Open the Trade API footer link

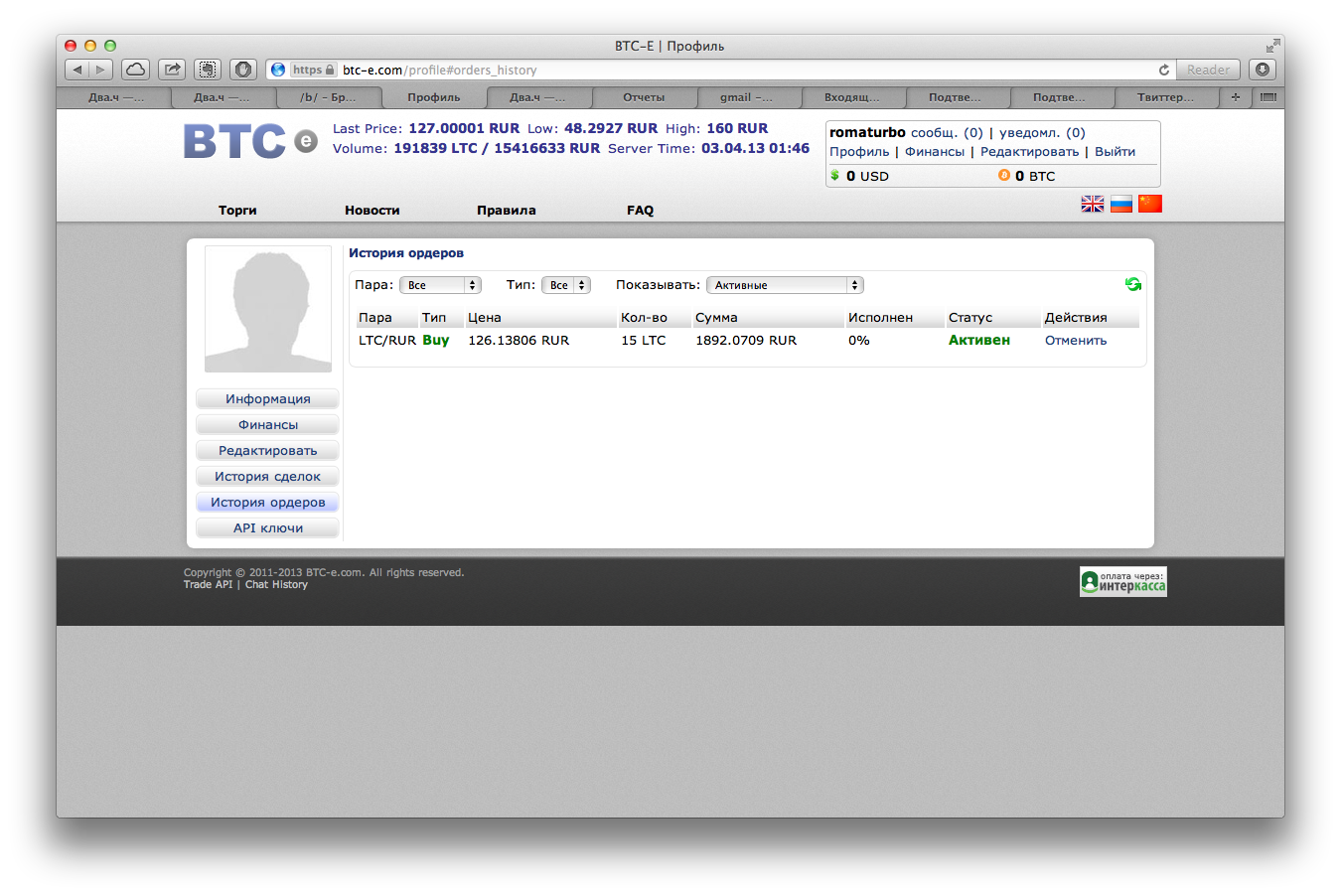(208, 584)
